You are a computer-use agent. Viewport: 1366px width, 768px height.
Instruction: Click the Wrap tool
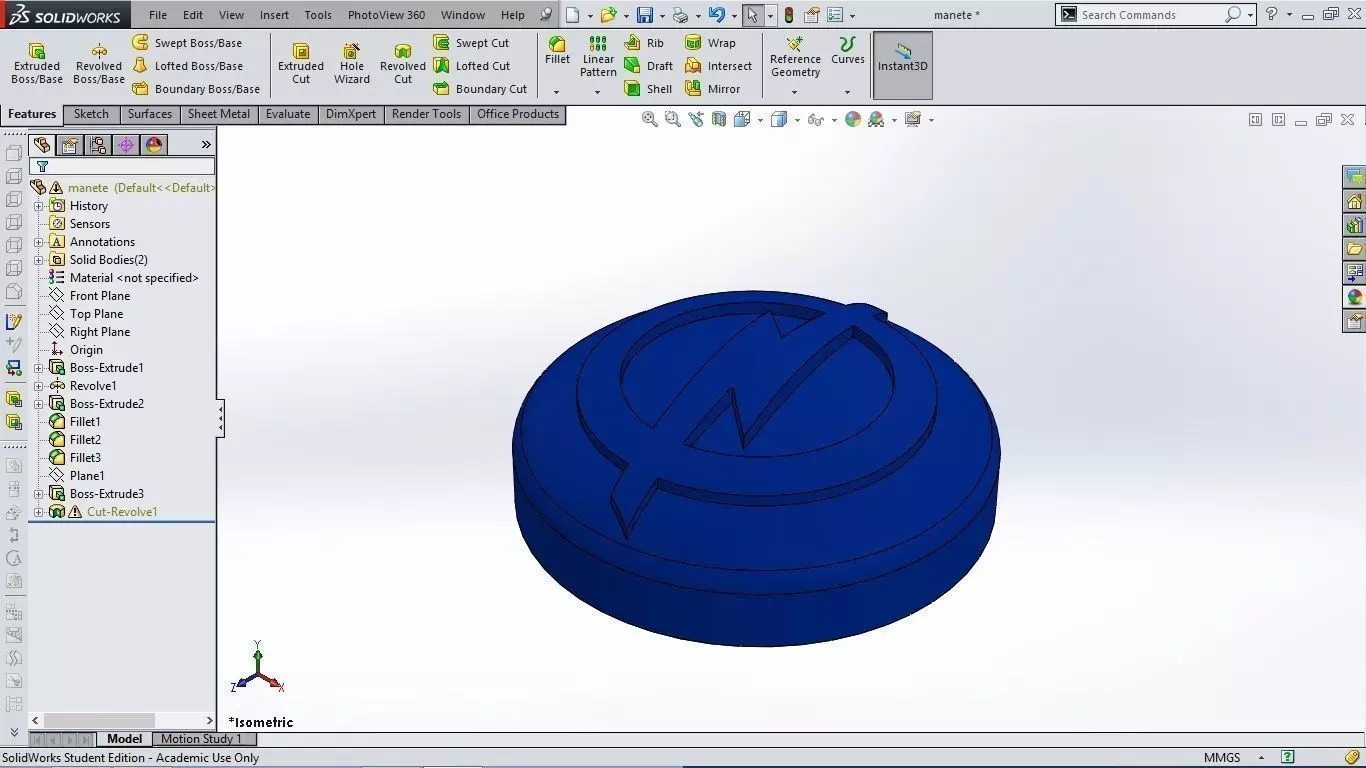710,43
